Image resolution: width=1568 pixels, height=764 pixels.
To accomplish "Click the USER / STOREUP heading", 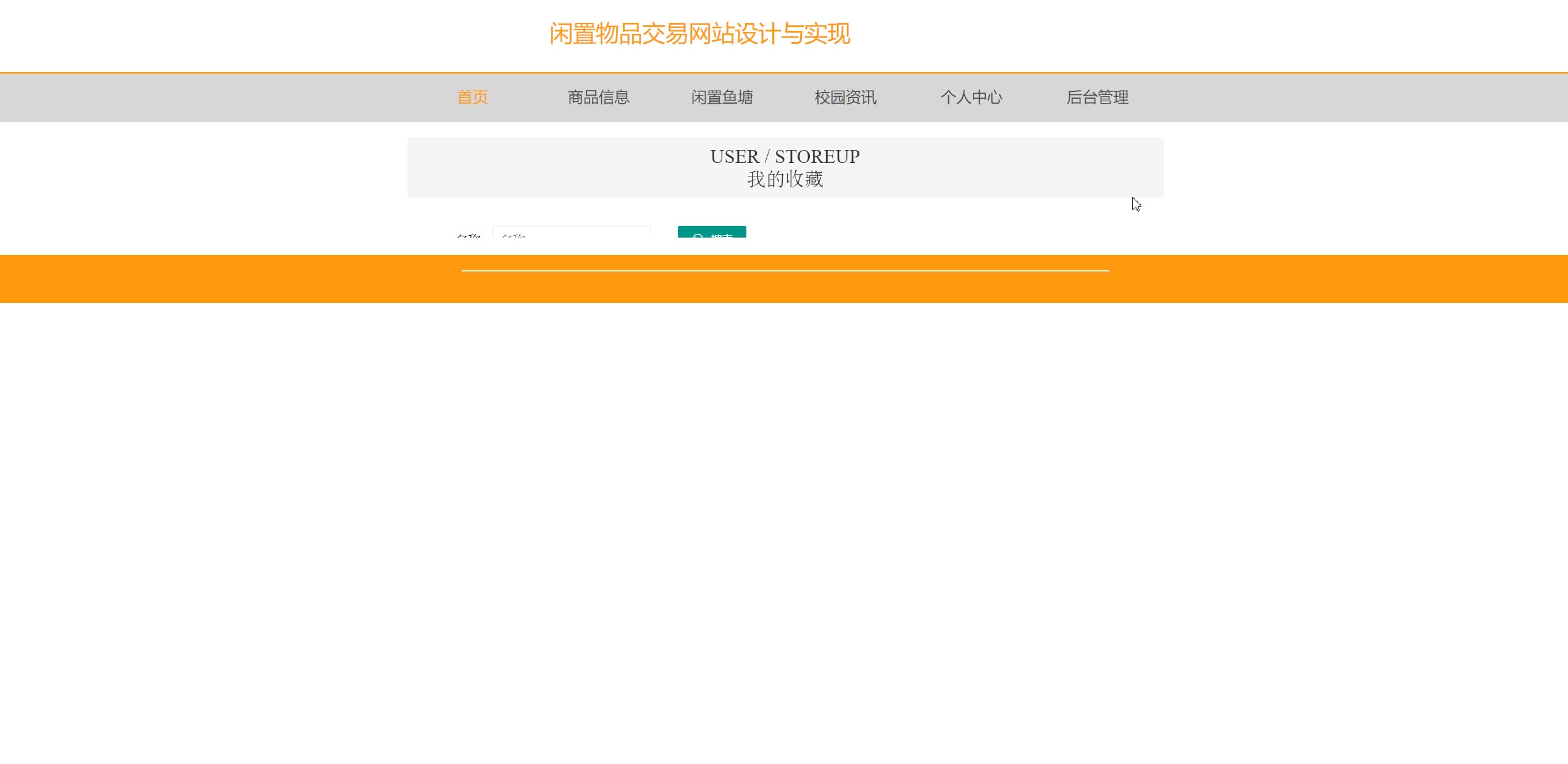I will click(x=785, y=156).
